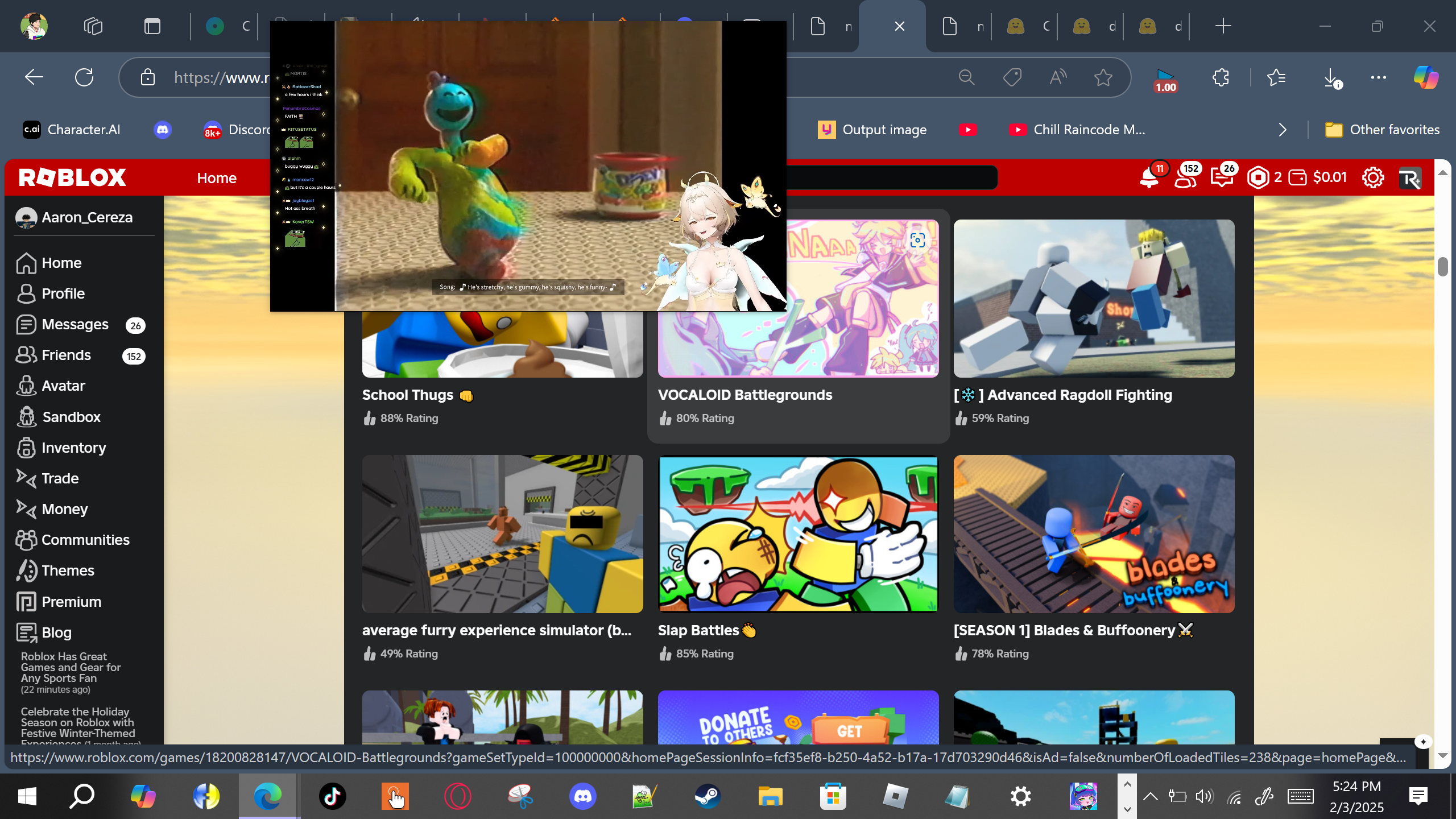The height and width of the screenshot is (819, 1456).
Task: Open browser extensions puzzle icon
Action: (1221, 77)
